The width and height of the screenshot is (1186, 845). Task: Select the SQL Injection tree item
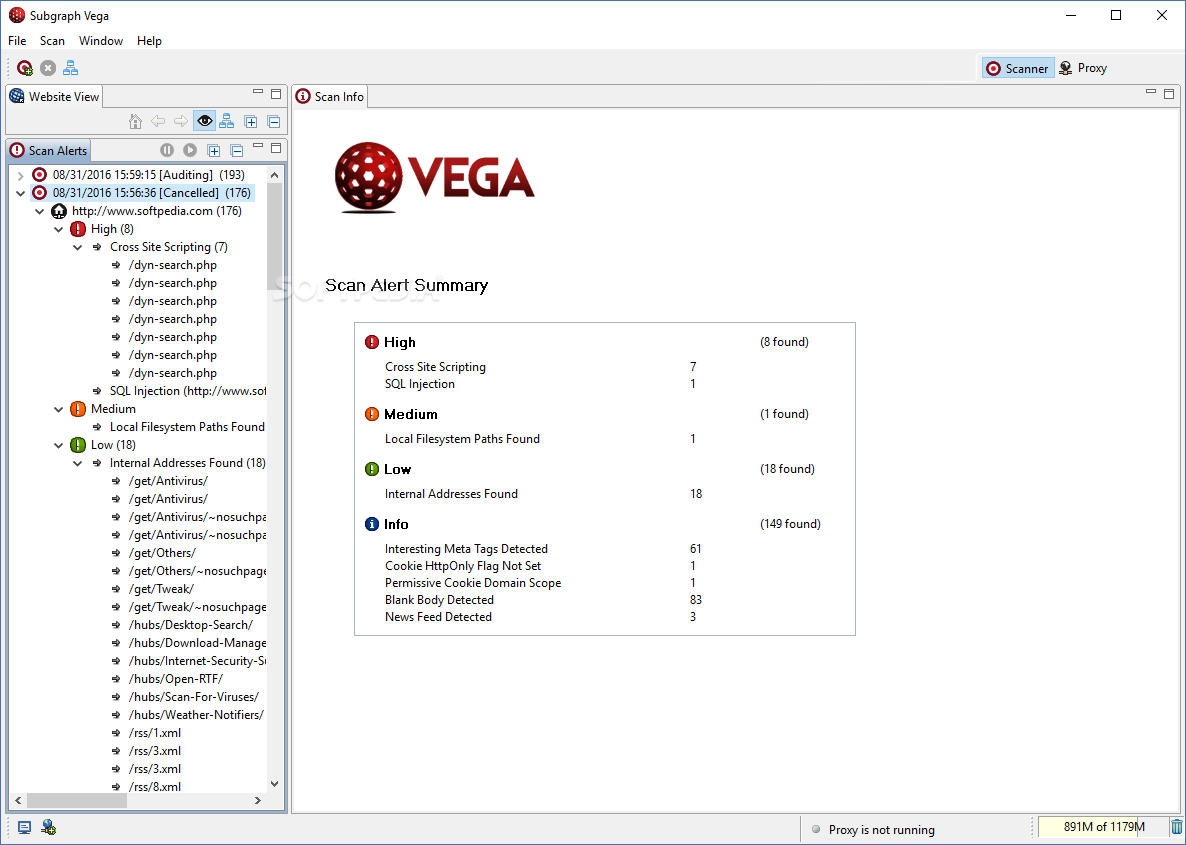click(x=180, y=391)
